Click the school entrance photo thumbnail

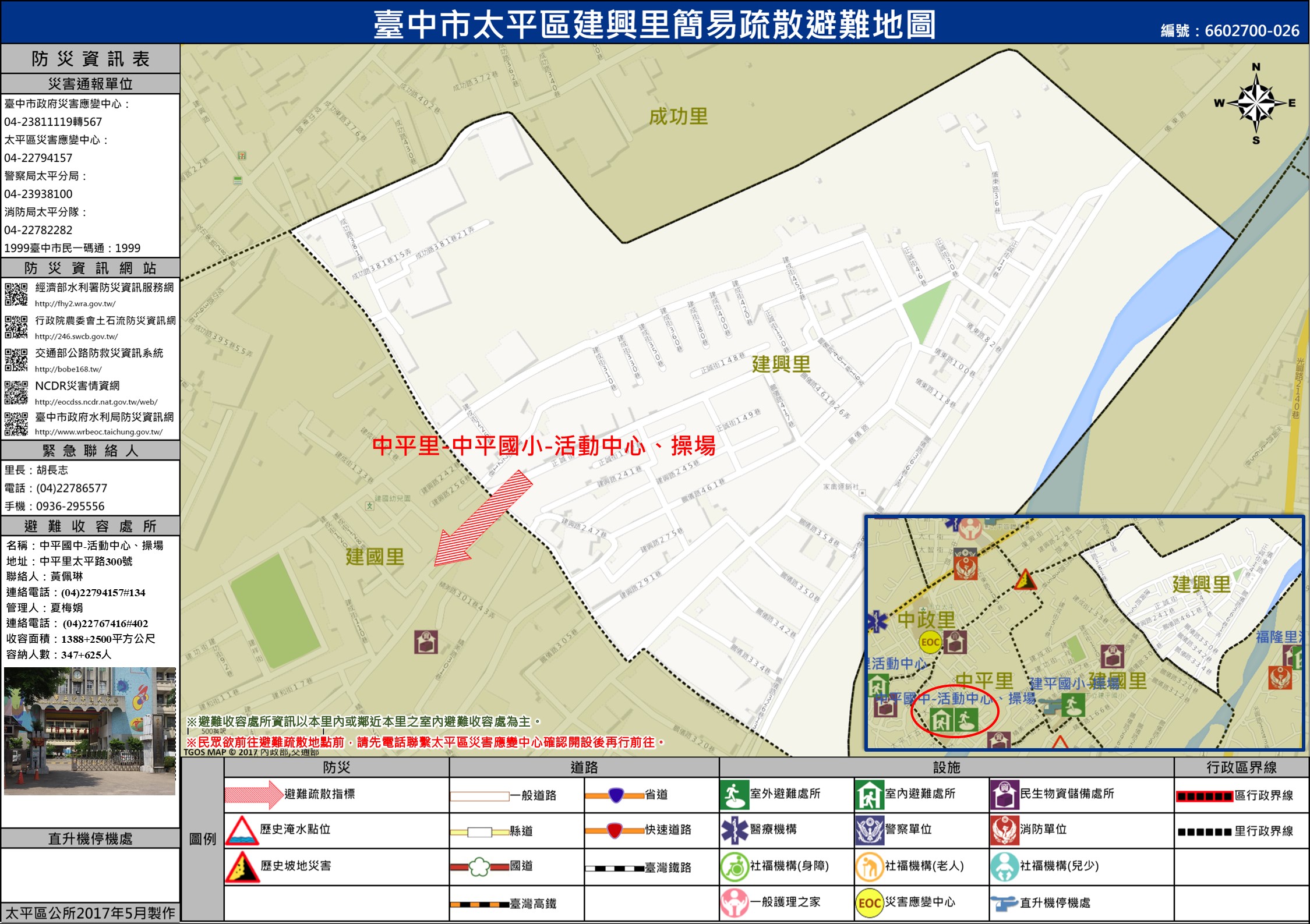click(x=90, y=731)
